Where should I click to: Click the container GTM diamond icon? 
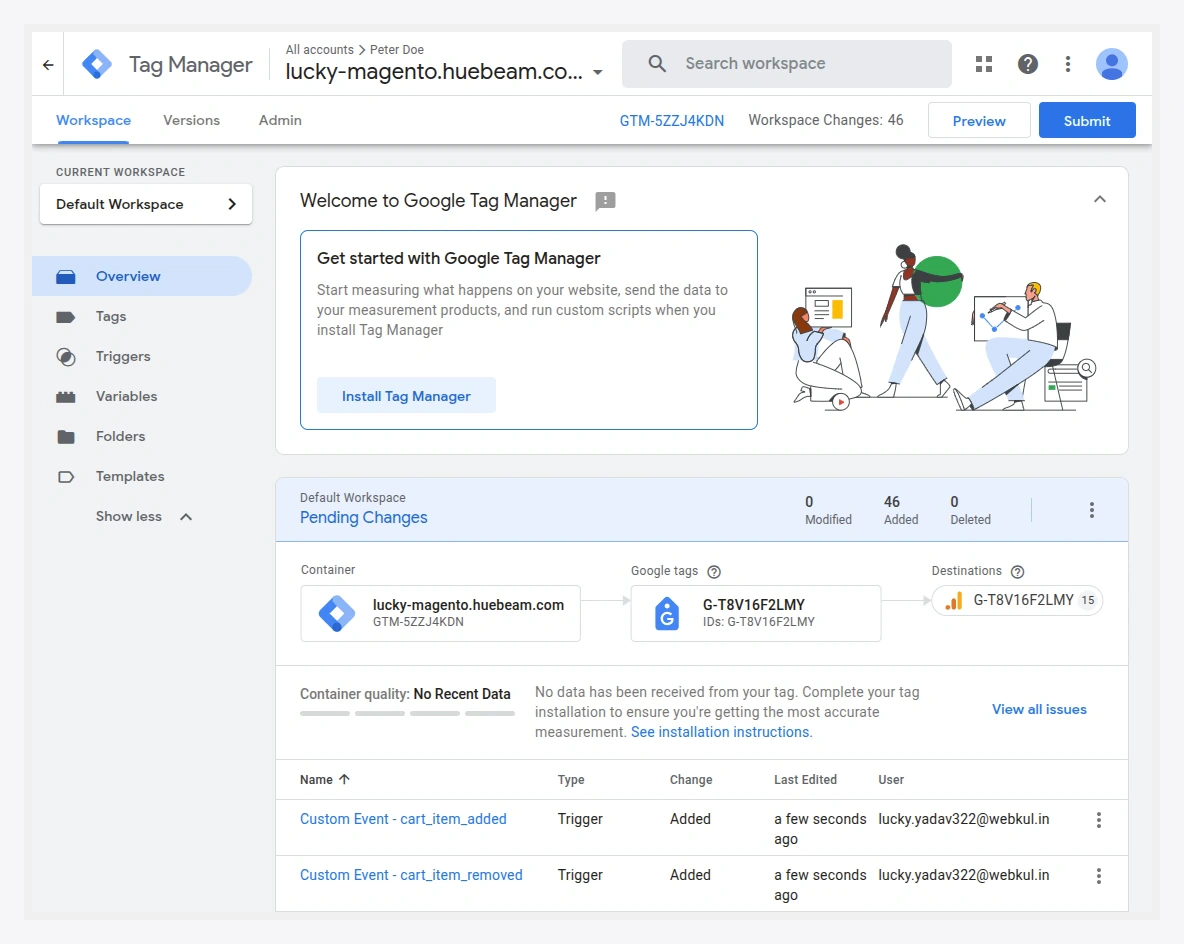coord(337,613)
